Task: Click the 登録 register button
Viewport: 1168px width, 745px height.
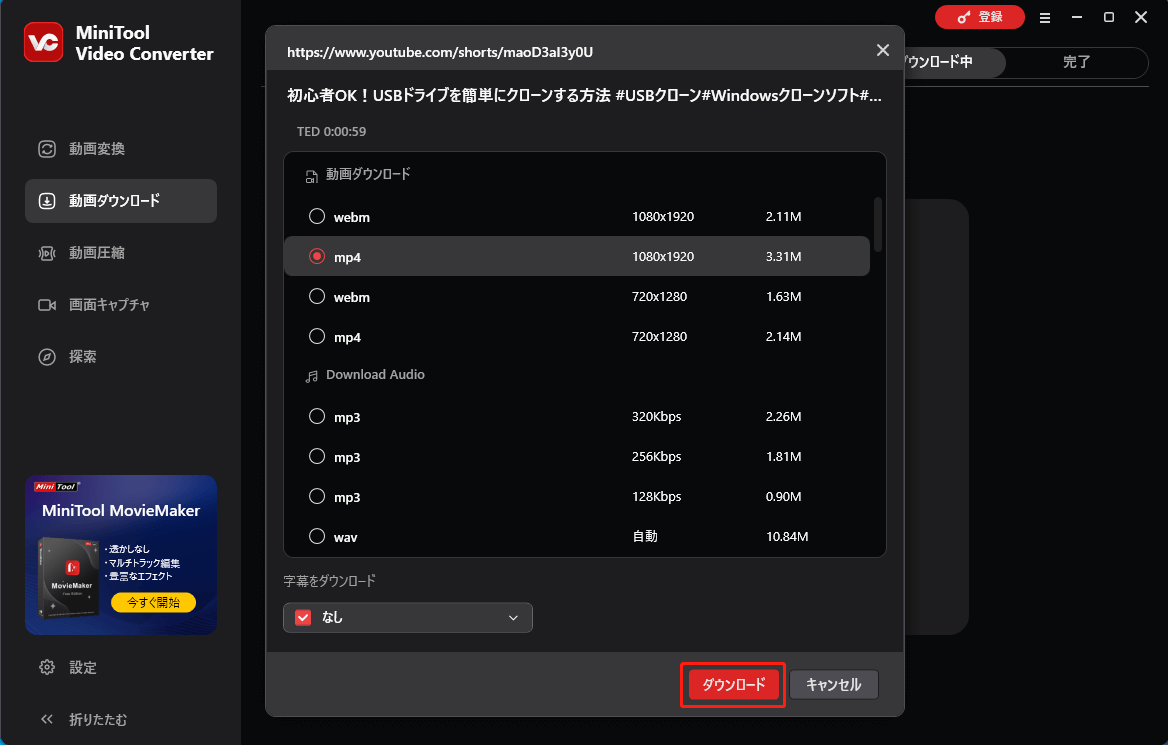Action: pyautogui.click(x=980, y=17)
